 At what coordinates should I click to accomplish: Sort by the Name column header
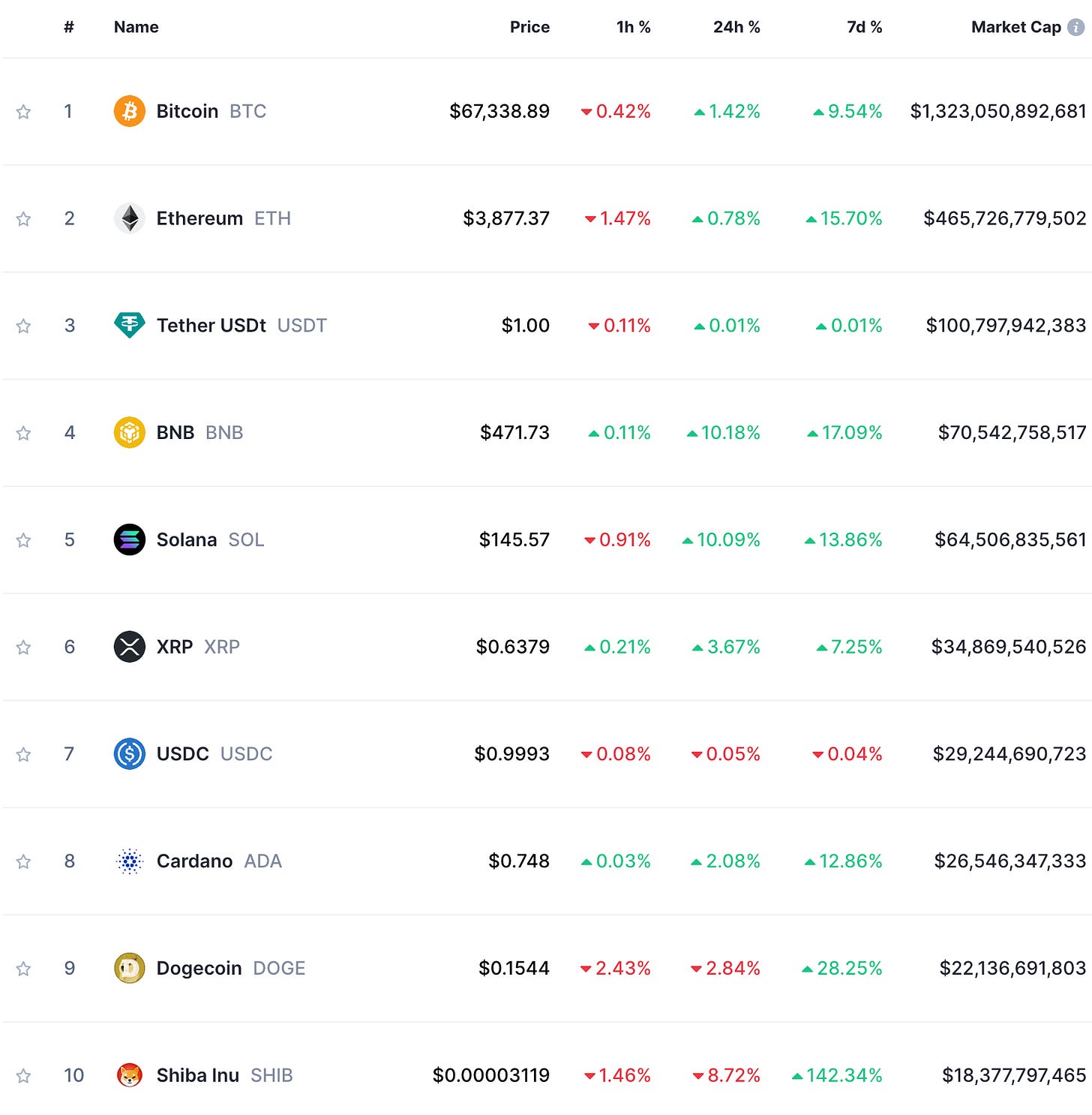[136, 28]
